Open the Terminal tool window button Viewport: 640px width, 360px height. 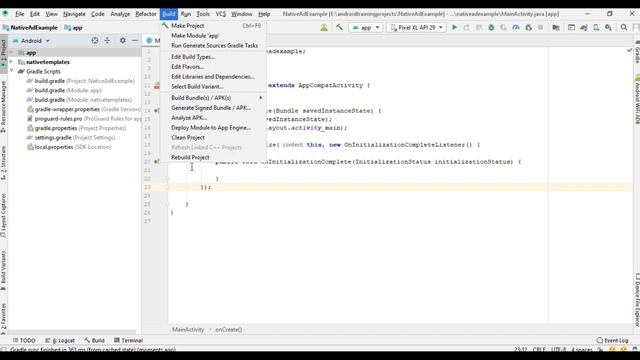128,340
